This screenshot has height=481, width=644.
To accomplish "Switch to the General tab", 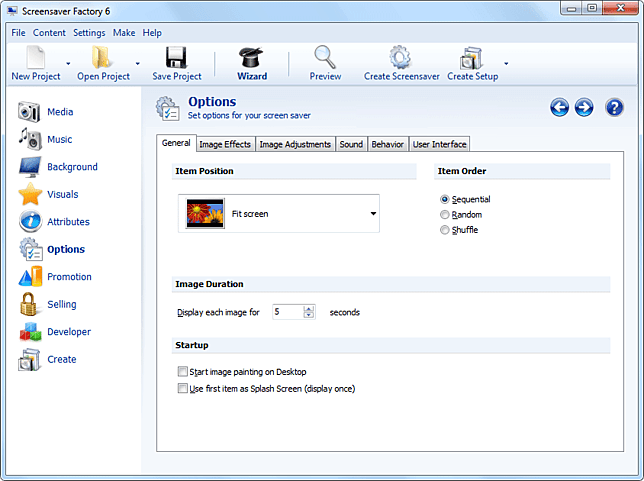I will click(176, 143).
